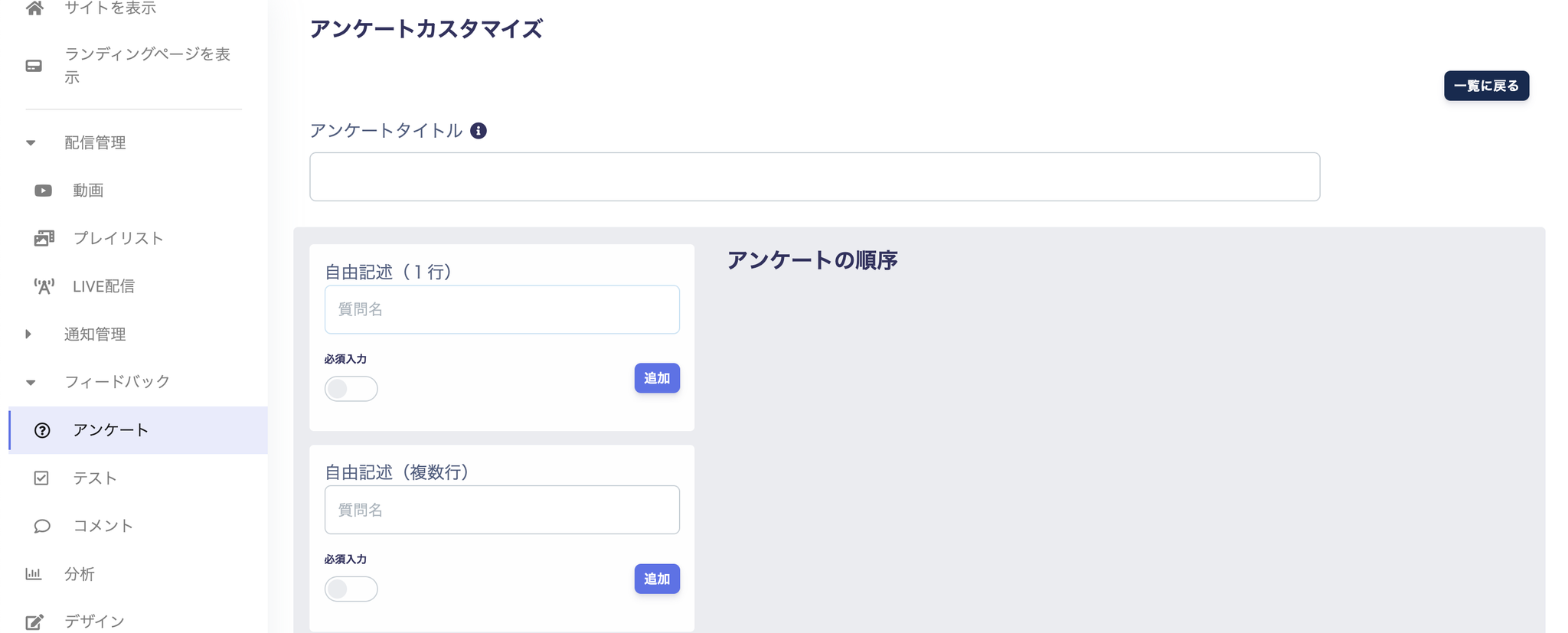This screenshot has height=633, width=1568.
Task: Enable 必須入力 toggle for 自由記述（複数行）
Action: [x=351, y=589]
